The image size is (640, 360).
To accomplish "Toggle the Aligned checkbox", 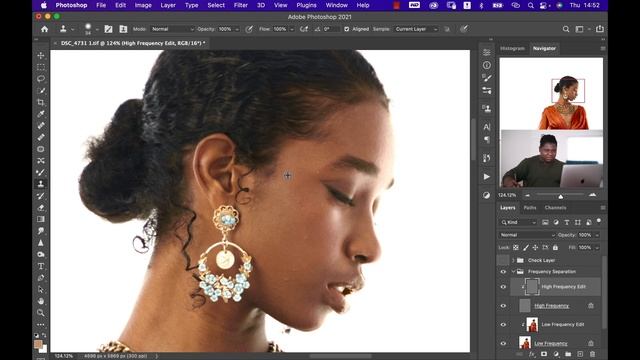I will [347, 29].
